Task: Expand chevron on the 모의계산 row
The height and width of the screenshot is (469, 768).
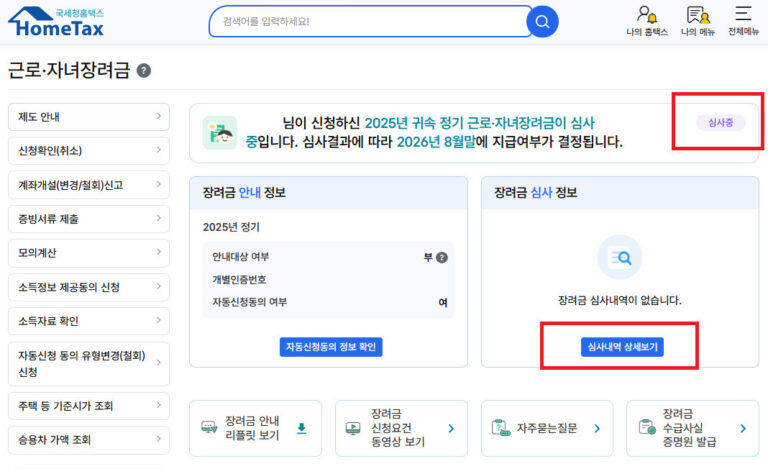Action: [159, 252]
